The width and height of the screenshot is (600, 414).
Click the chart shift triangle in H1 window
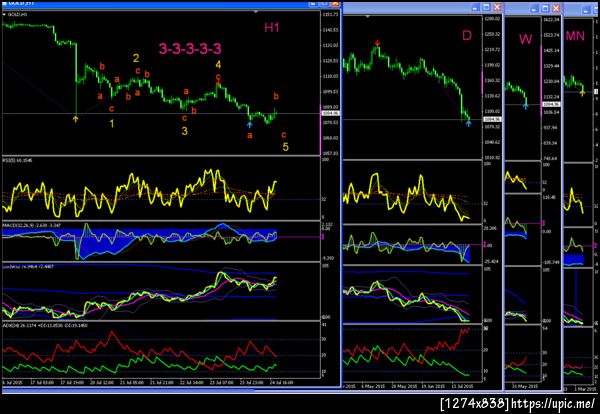pos(256,12)
